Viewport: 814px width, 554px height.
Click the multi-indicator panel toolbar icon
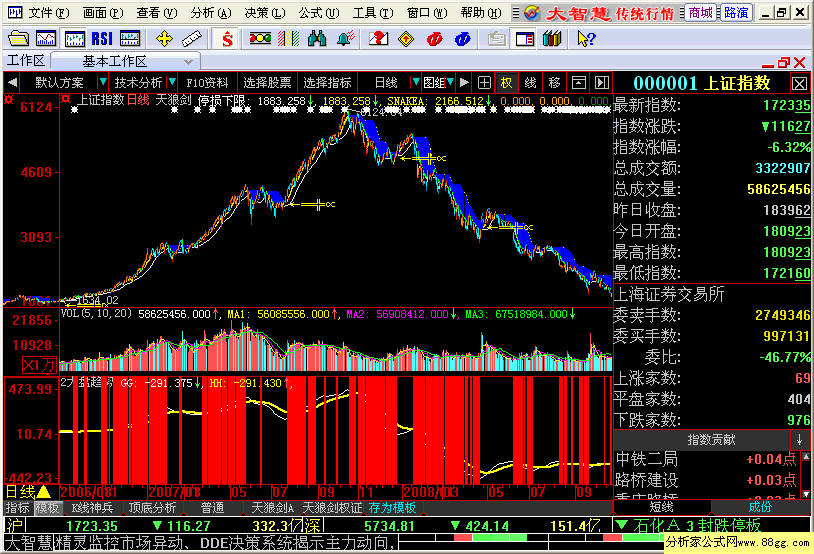click(130, 38)
